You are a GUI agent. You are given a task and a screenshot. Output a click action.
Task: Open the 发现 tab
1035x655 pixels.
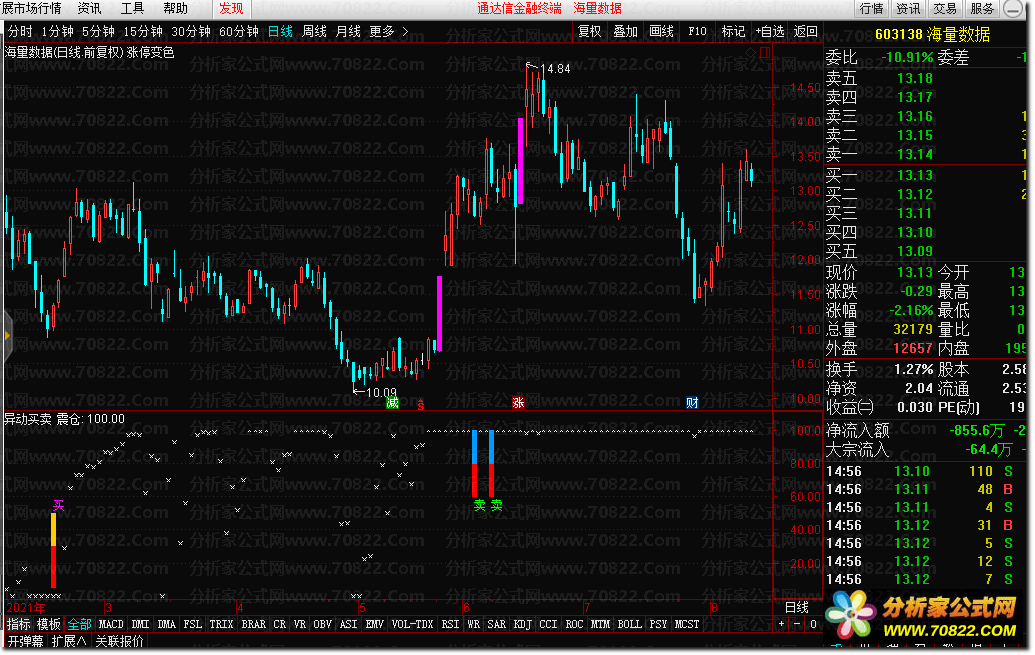pos(231,9)
